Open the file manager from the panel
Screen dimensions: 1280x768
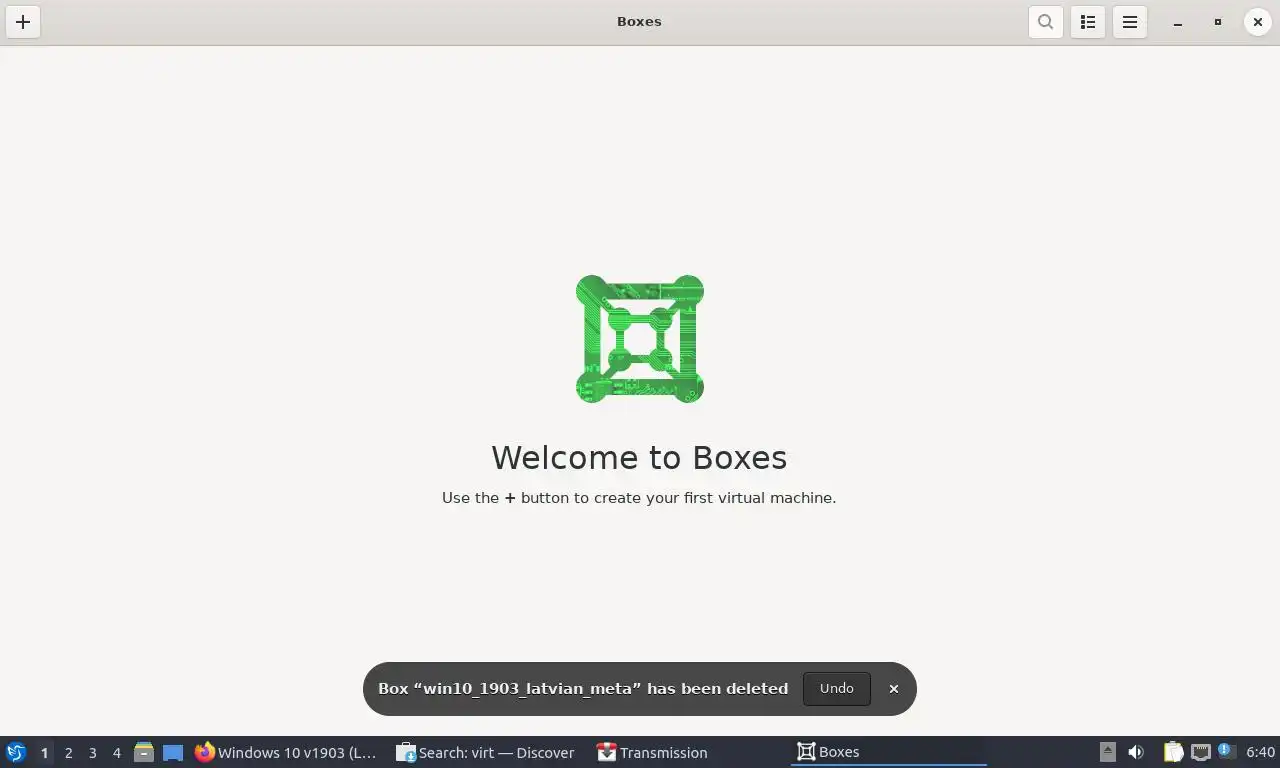144,752
